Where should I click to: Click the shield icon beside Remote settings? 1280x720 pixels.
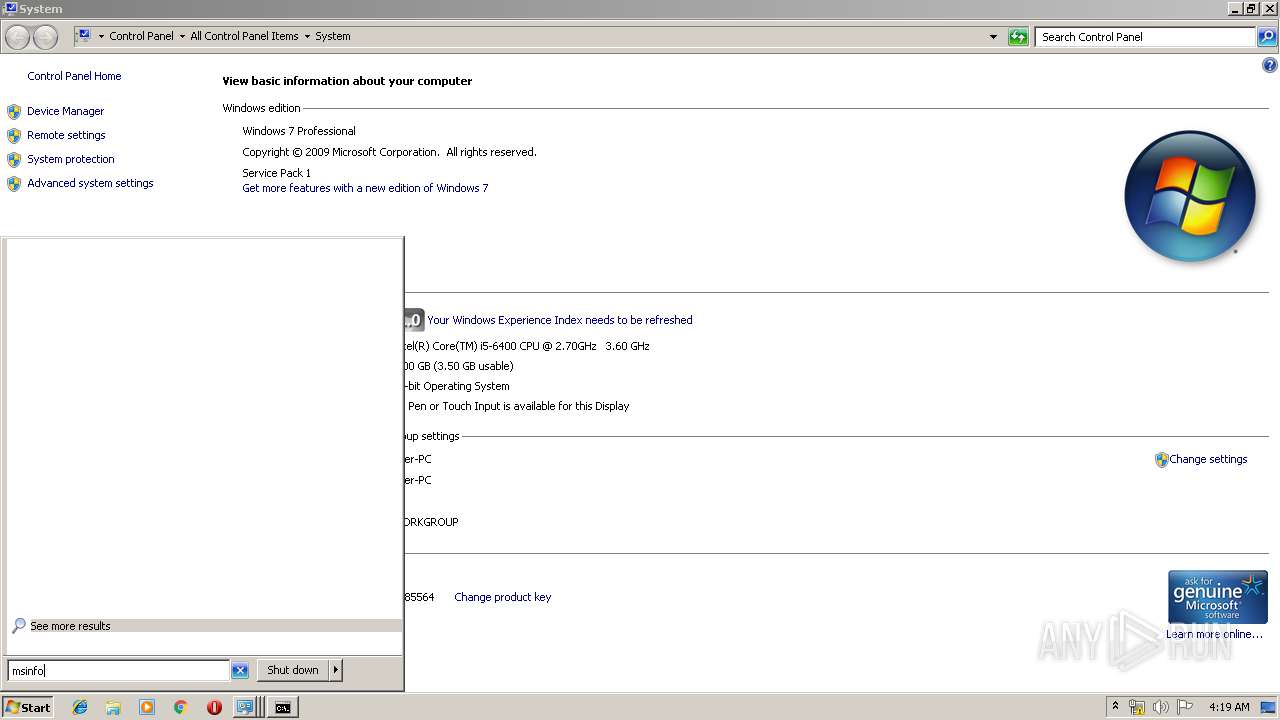pos(14,135)
